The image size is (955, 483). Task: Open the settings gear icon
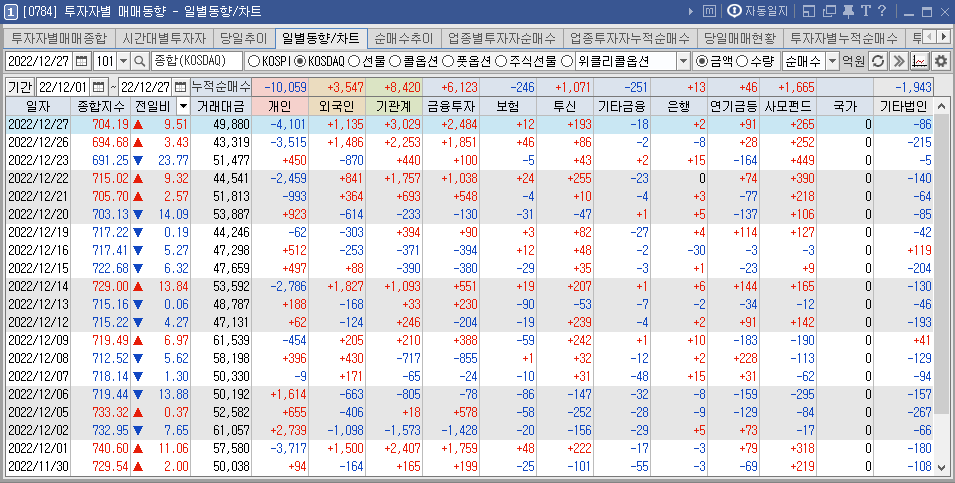click(941, 61)
